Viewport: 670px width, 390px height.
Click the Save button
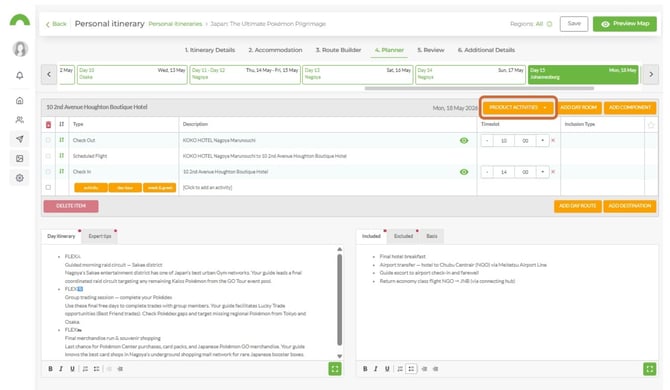574,24
